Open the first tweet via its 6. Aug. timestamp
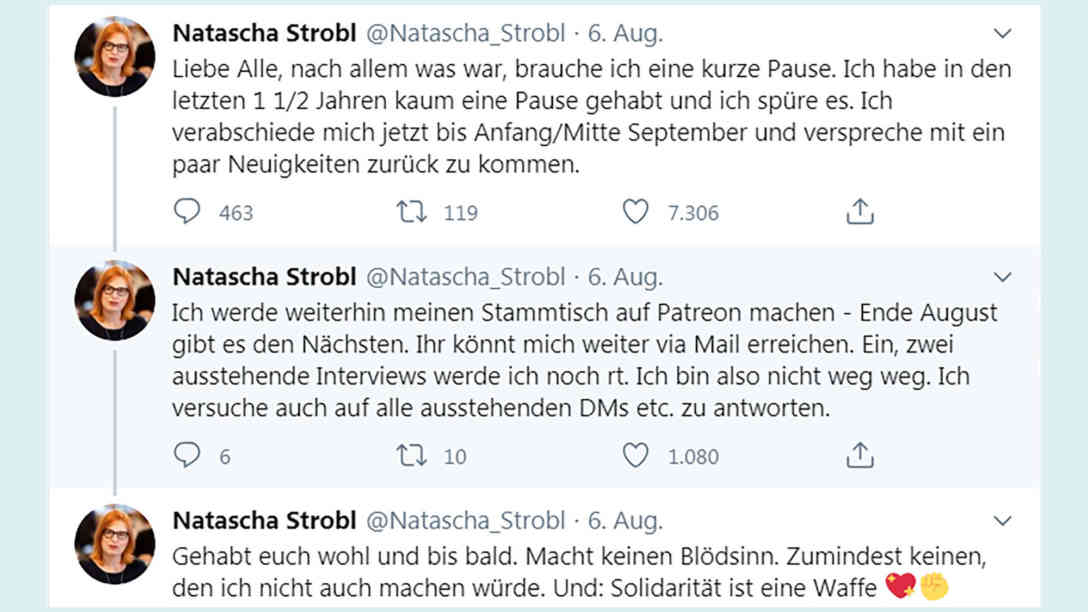 click(625, 32)
